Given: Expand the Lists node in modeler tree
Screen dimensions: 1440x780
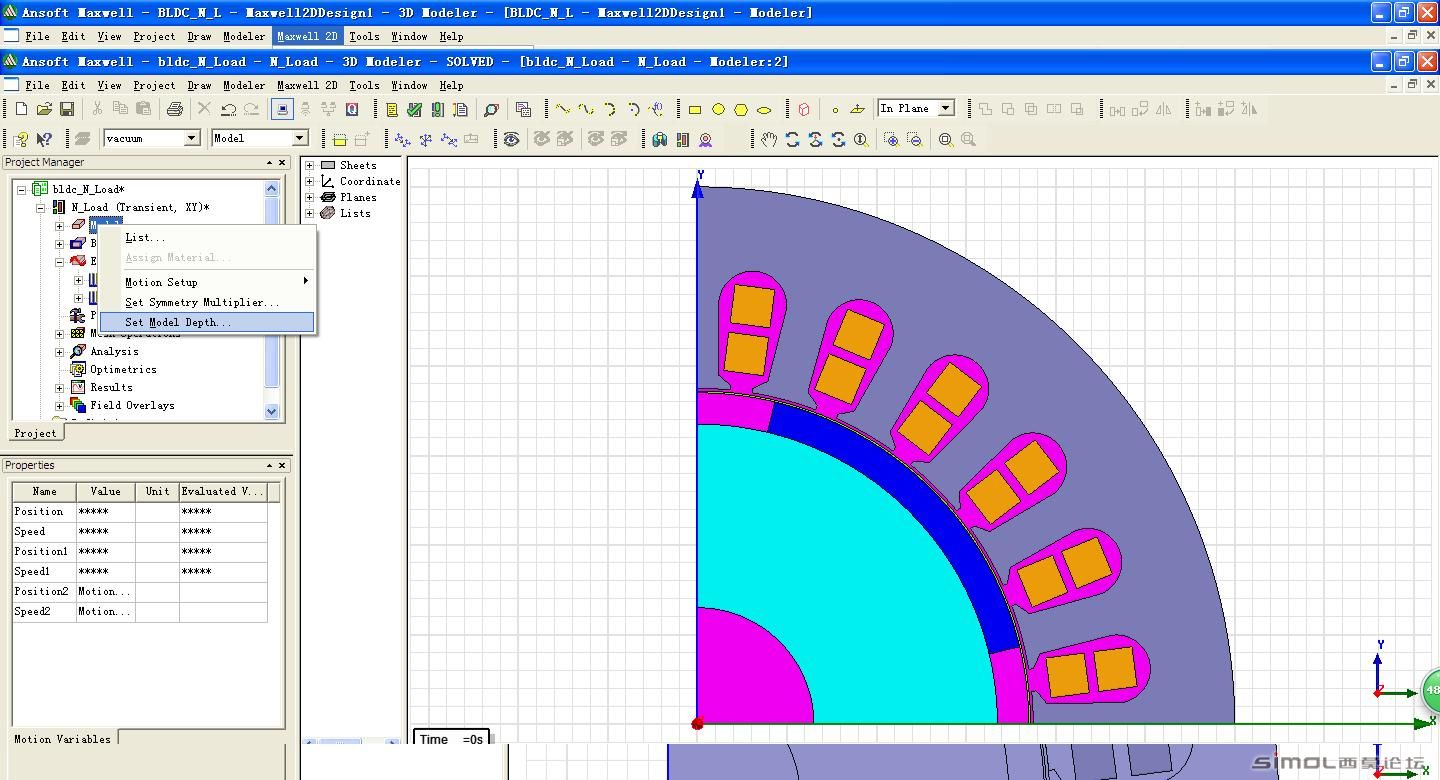Looking at the screenshot, I should tap(309, 213).
